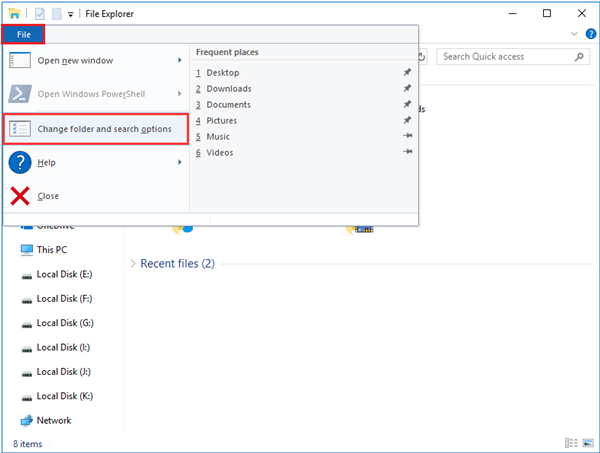Pin Music in the Frequent places list

[408, 135]
